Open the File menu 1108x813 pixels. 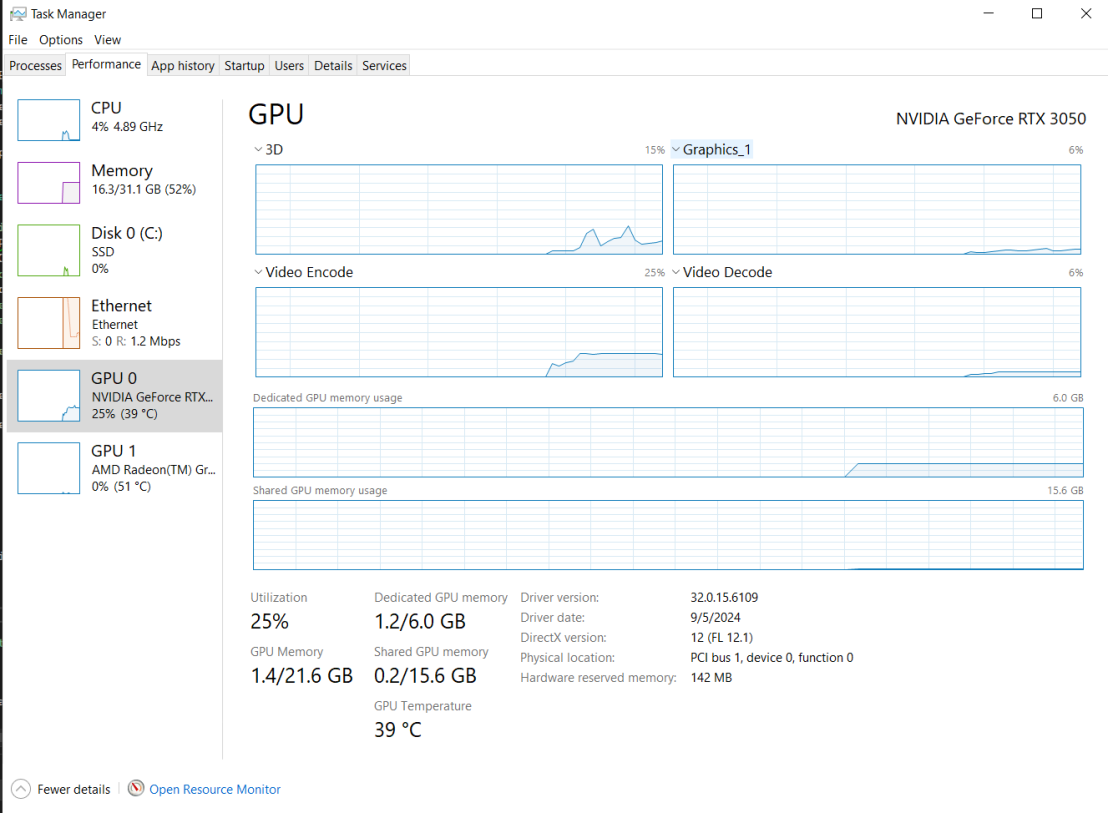pos(18,40)
